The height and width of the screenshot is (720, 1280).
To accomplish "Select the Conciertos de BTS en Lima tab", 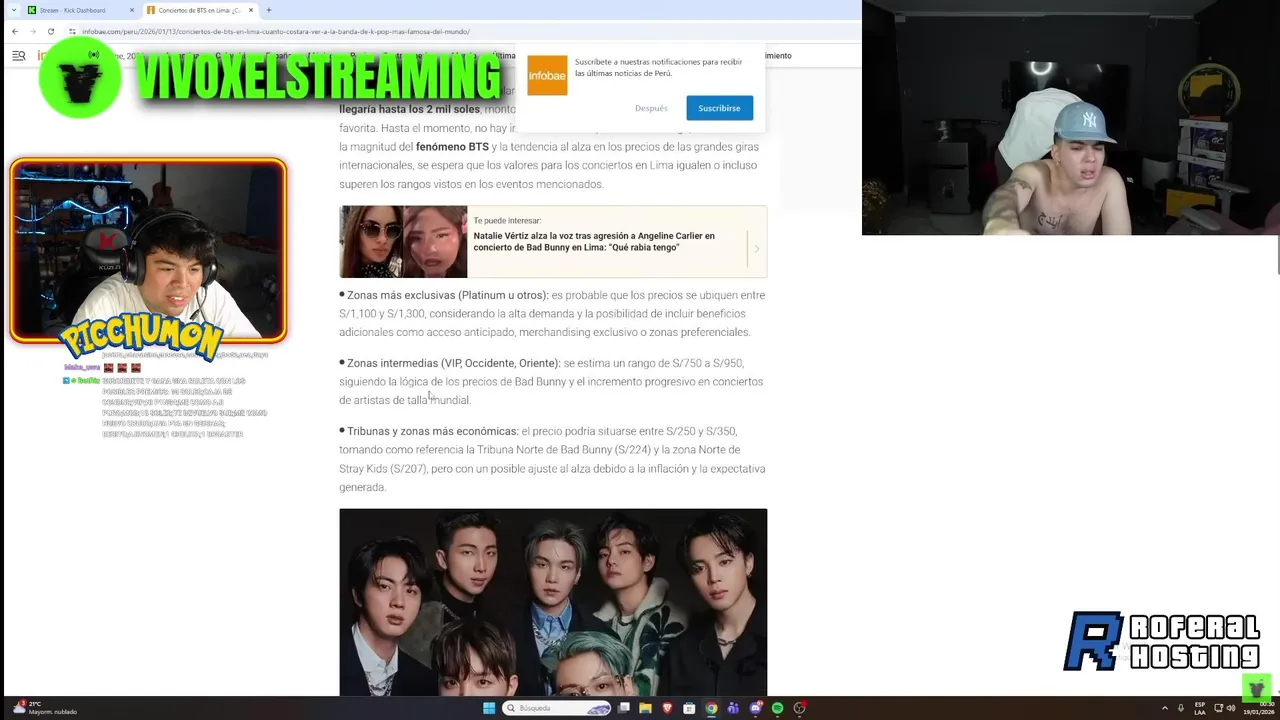I will click(200, 10).
